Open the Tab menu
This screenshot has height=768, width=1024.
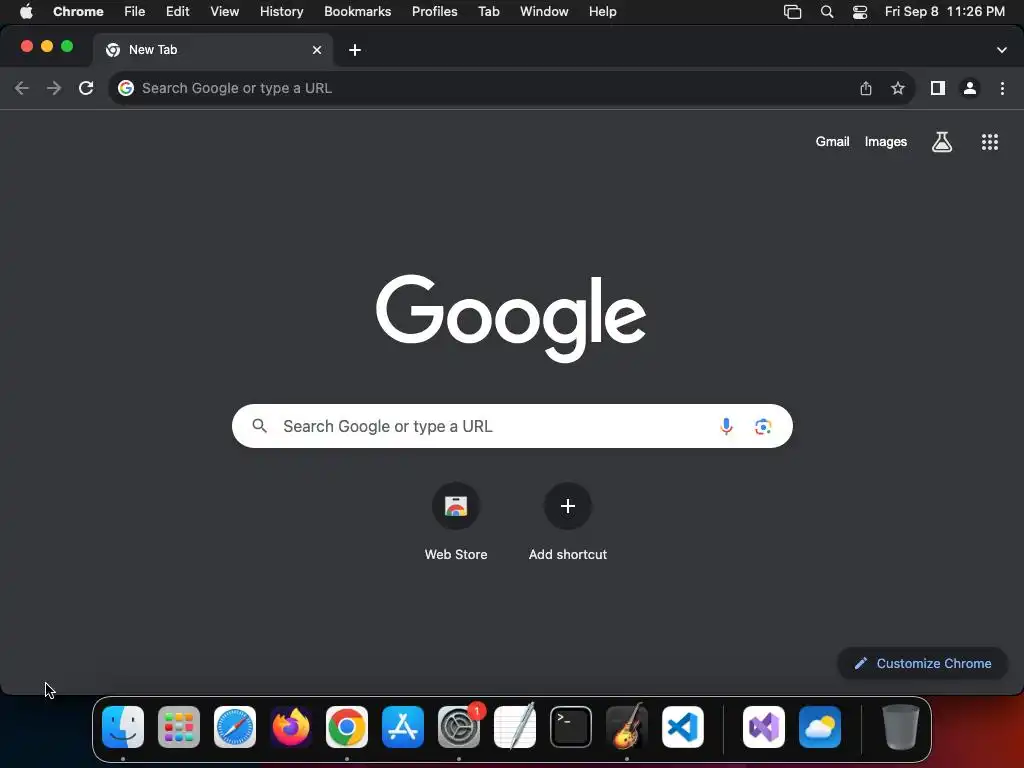pyautogui.click(x=488, y=12)
